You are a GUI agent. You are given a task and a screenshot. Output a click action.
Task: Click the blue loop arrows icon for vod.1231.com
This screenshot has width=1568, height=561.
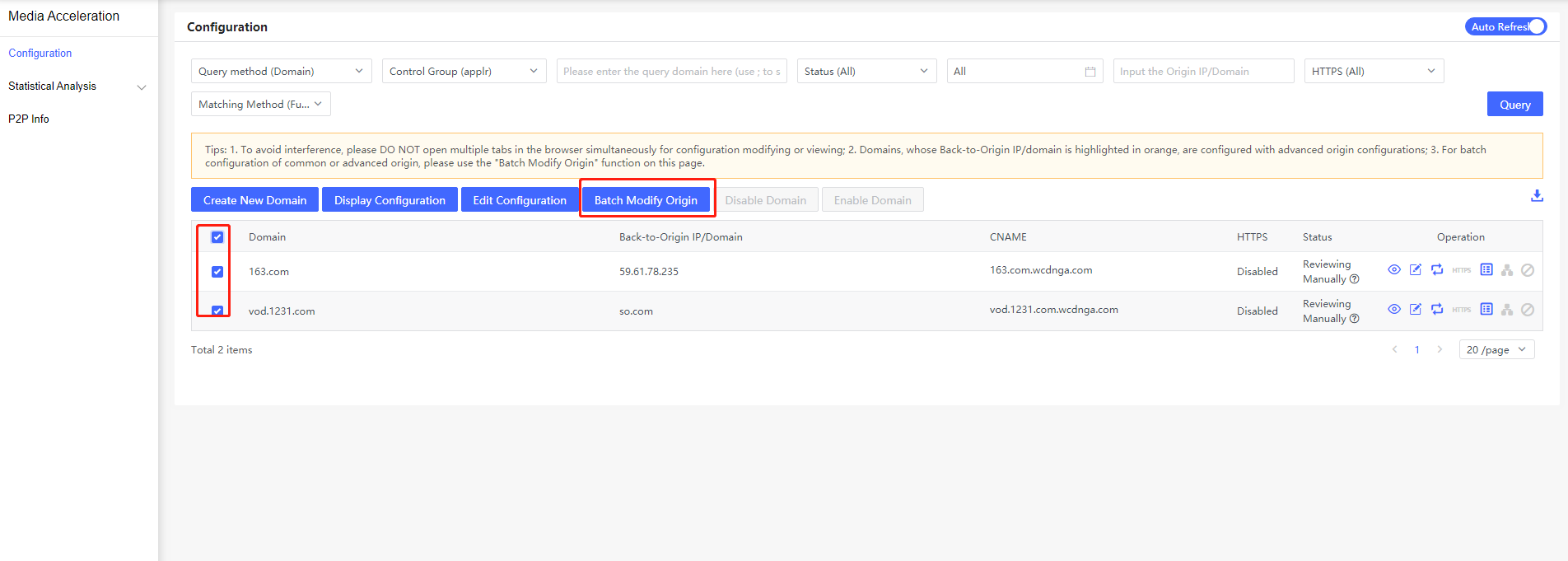click(x=1437, y=310)
